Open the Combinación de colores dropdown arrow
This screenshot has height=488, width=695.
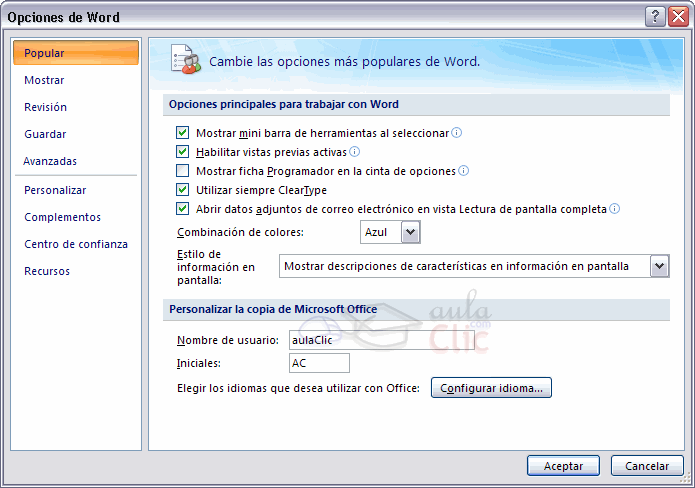[410, 232]
